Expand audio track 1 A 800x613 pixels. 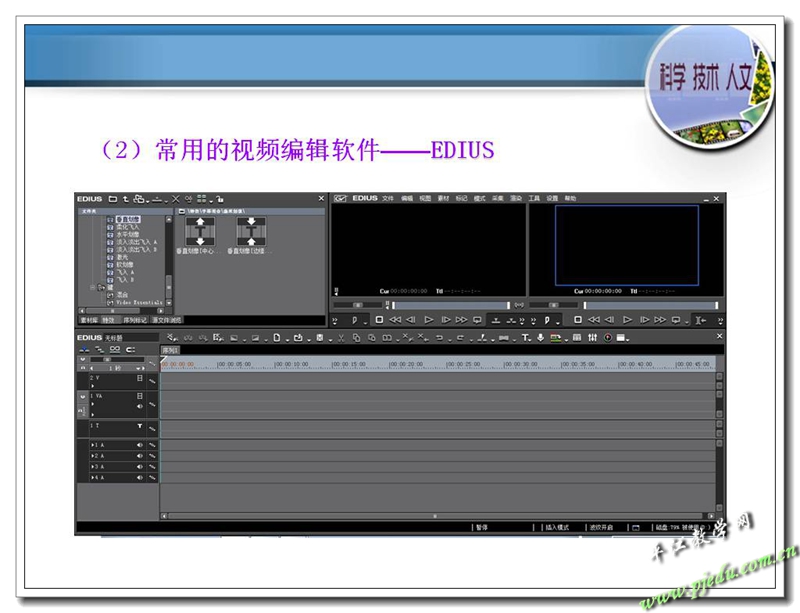(92, 445)
